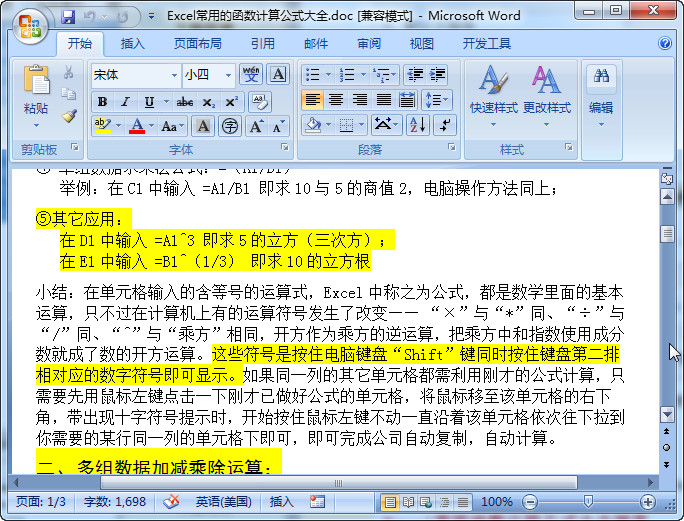Apply strikethrough formatting

(185, 103)
